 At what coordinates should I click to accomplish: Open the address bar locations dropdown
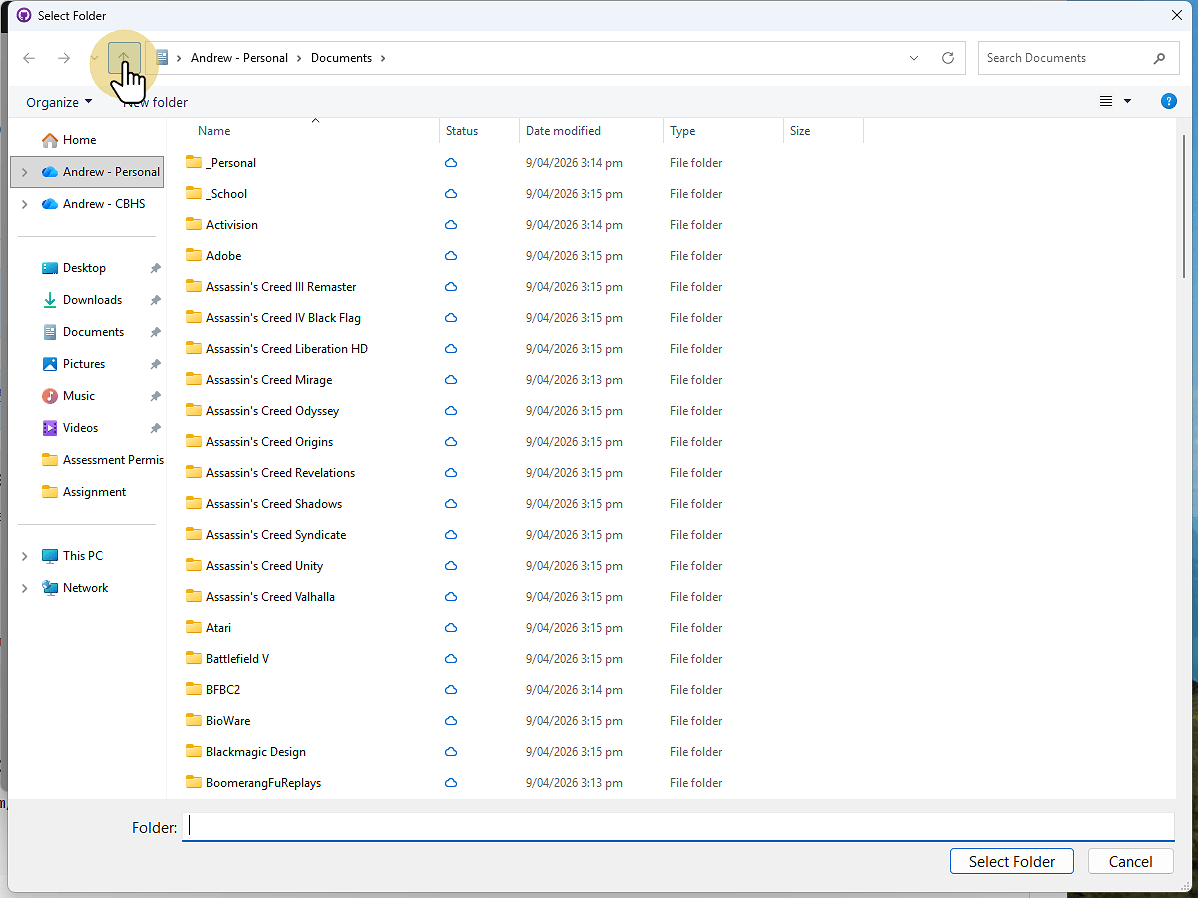point(913,58)
